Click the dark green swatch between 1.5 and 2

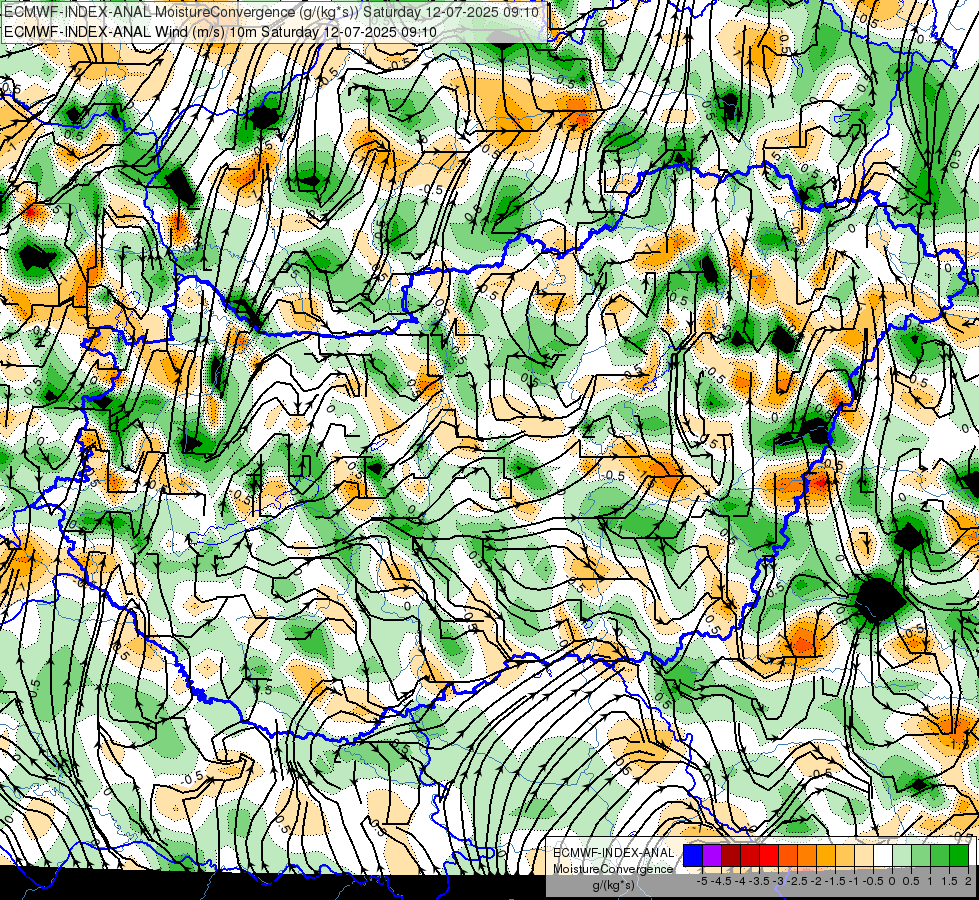(x=959, y=855)
